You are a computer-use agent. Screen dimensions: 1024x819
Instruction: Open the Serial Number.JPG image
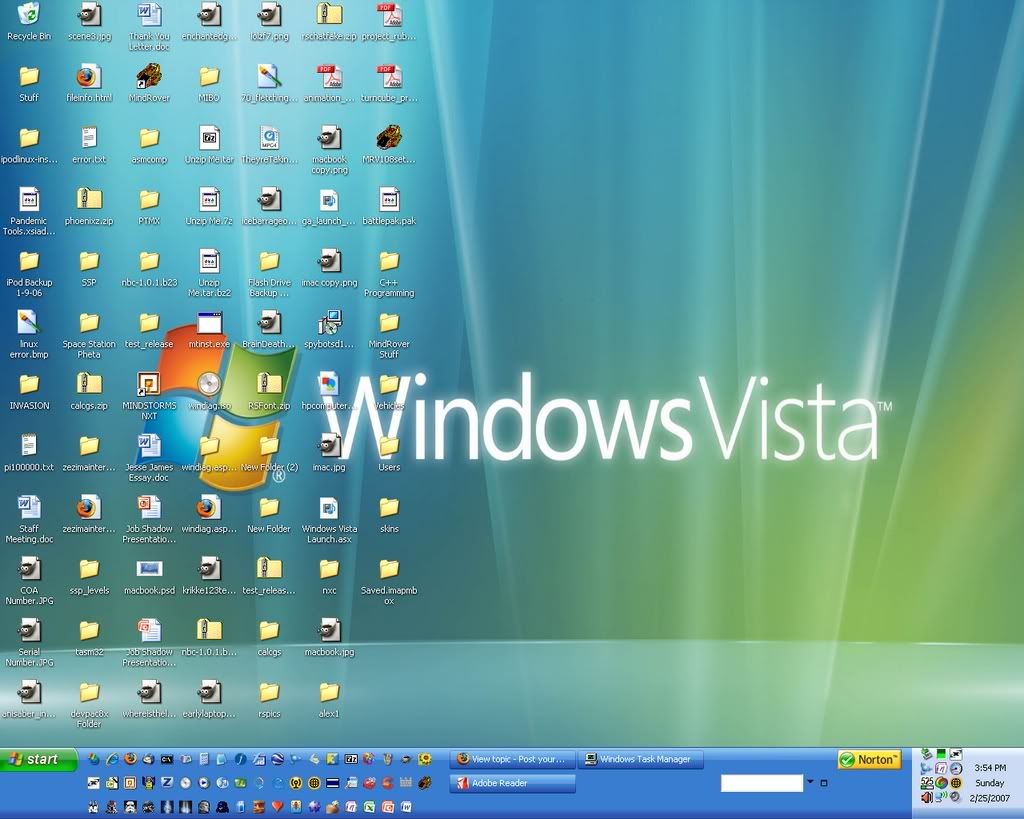29,641
